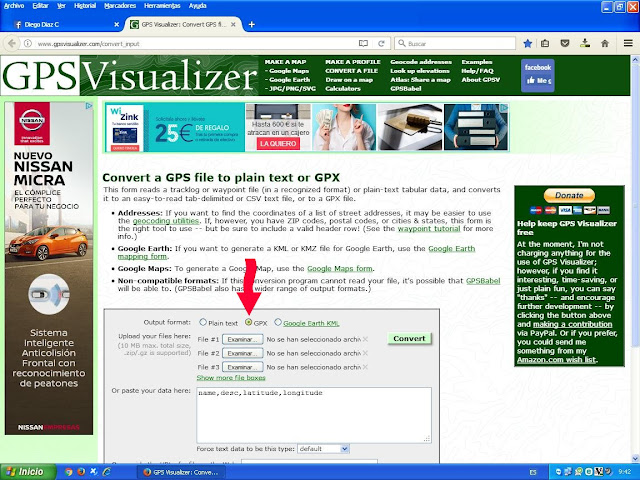Click the blue bookmark star icon
The width and height of the screenshot is (640, 480).
(x=527, y=43)
